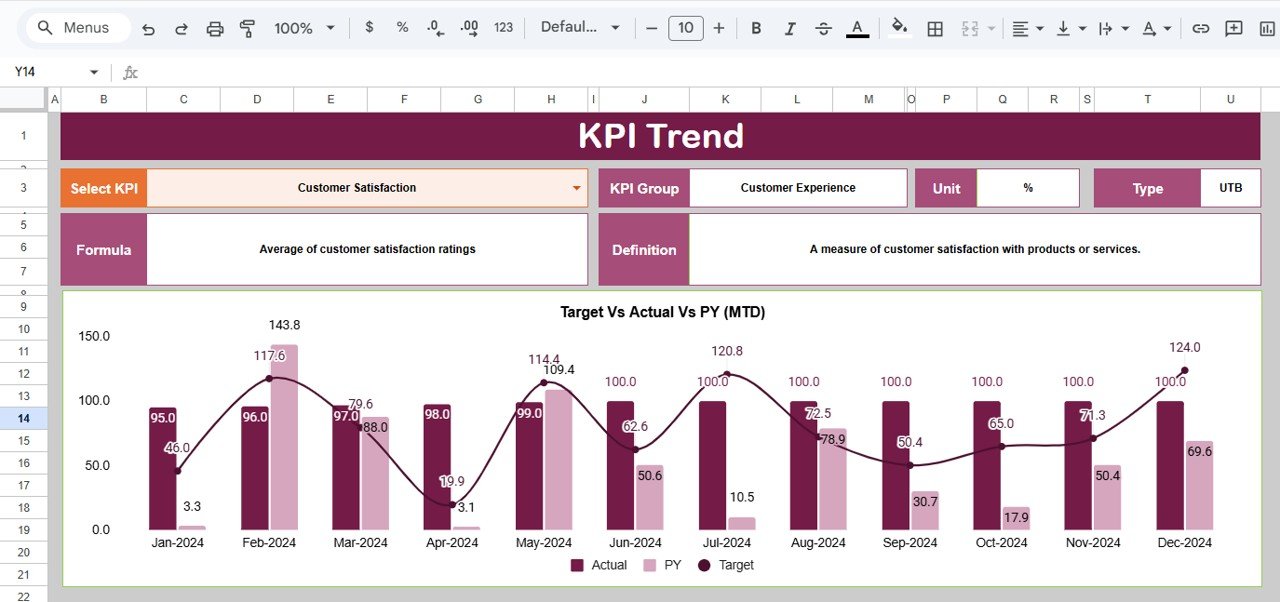Image resolution: width=1280 pixels, height=602 pixels.
Task: Insert a chart
Action: [1266, 28]
